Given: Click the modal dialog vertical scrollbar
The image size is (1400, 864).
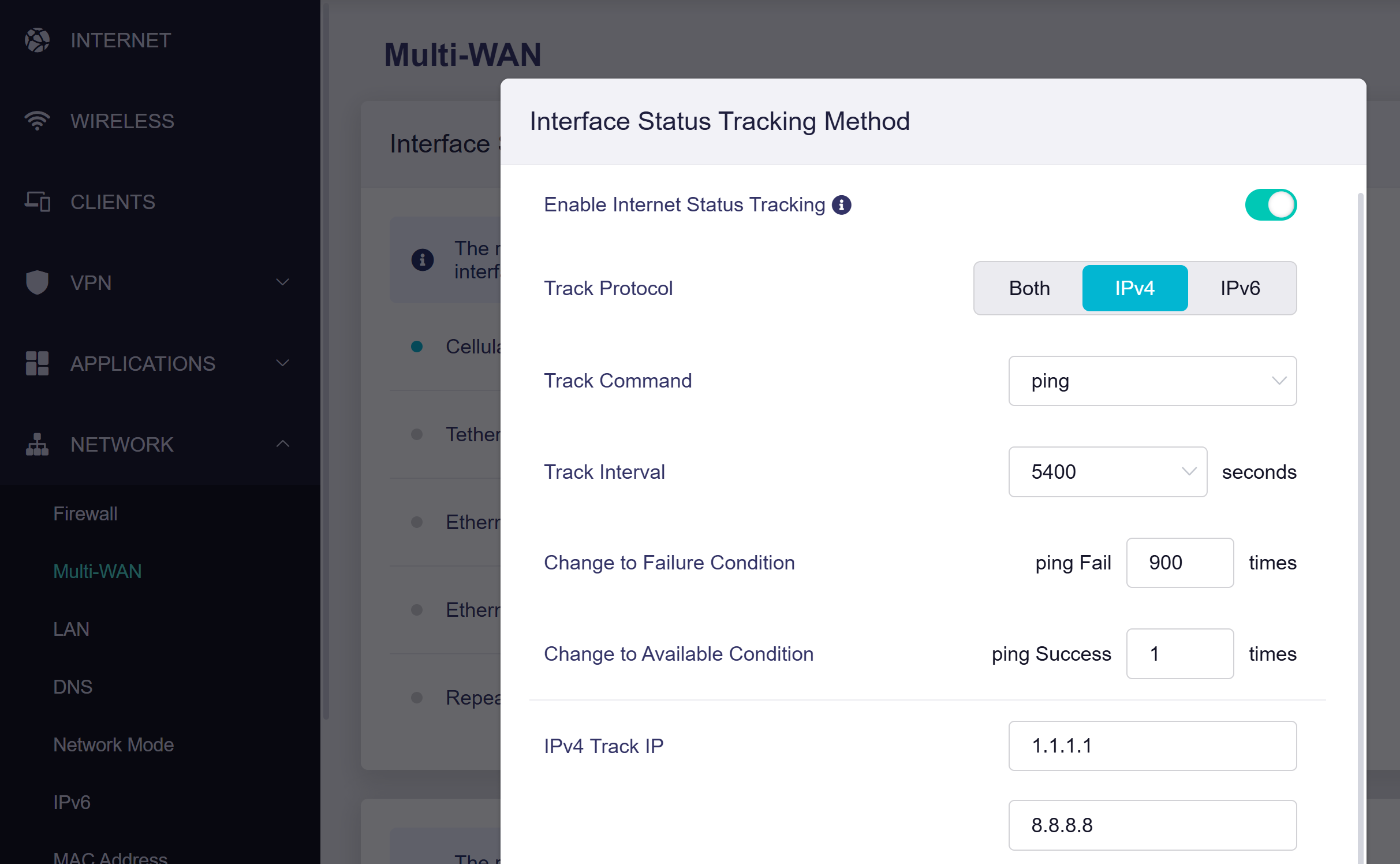Looking at the screenshot, I should pos(1361,520).
